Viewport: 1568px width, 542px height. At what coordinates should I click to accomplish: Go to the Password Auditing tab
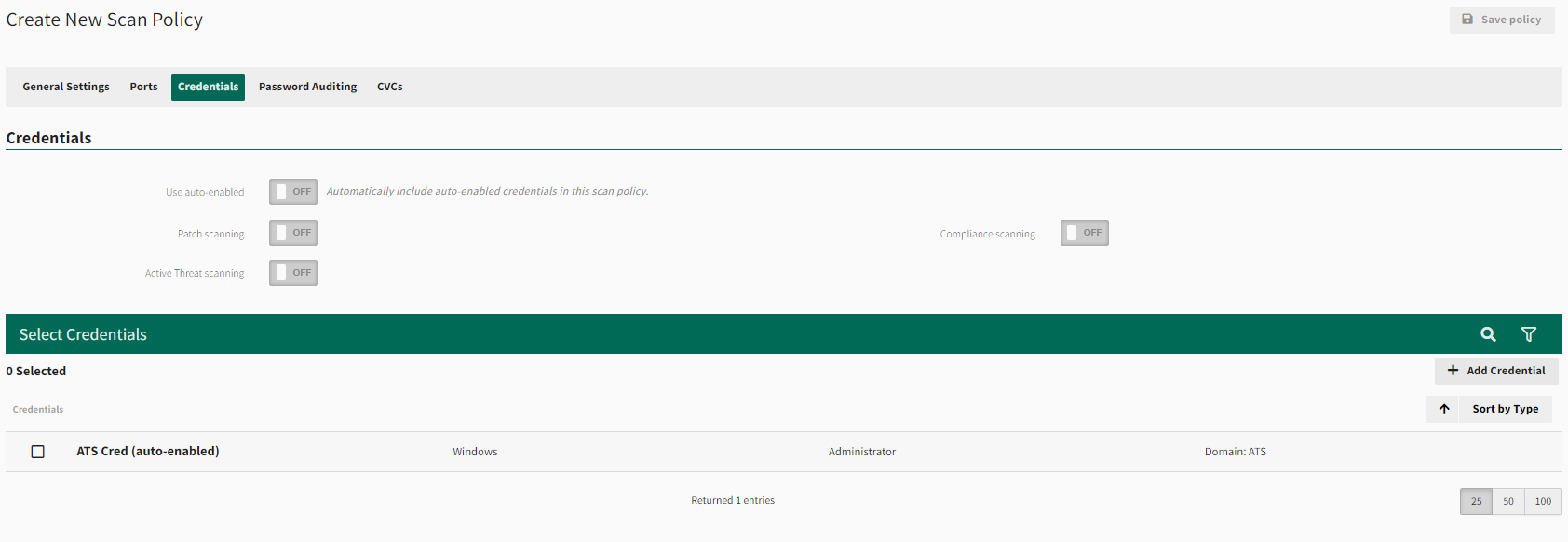pos(307,87)
